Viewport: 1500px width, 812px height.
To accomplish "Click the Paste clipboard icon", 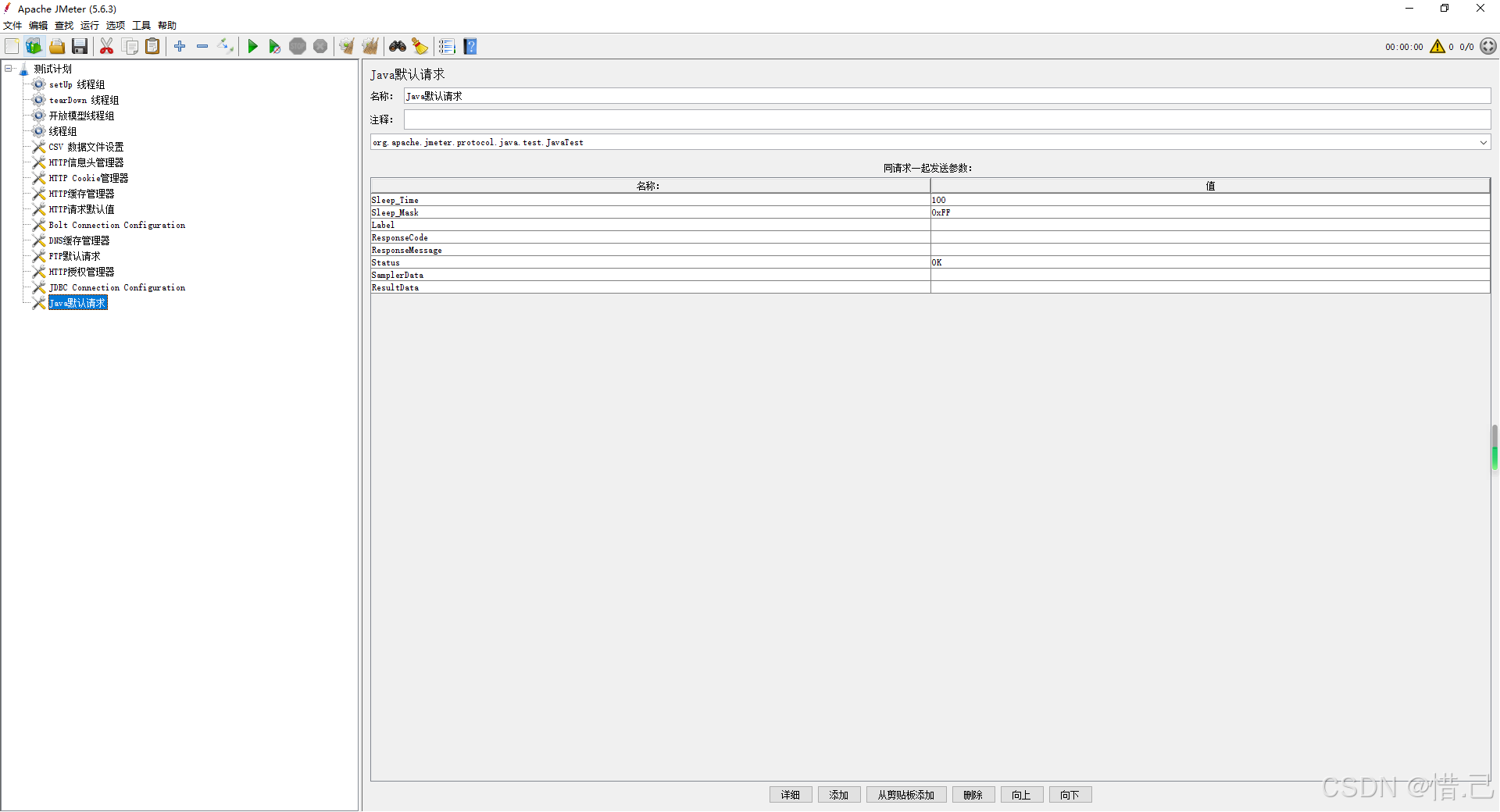I will (152, 47).
